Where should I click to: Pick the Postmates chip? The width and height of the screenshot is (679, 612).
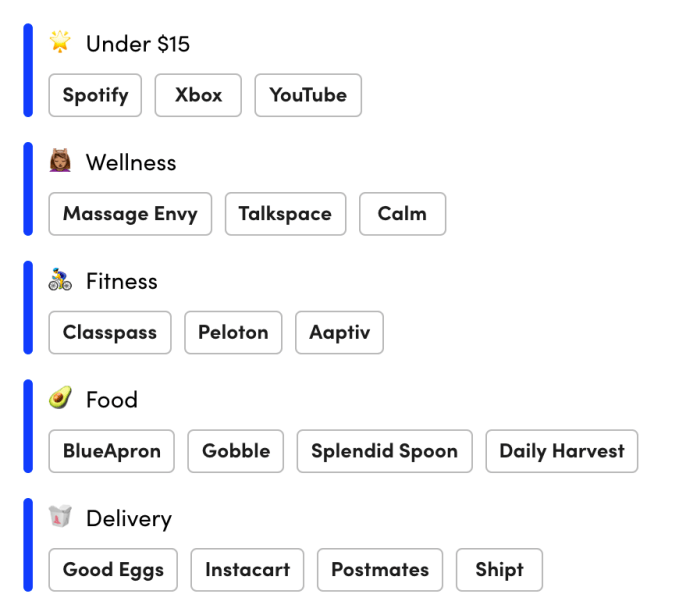(380, 570)
